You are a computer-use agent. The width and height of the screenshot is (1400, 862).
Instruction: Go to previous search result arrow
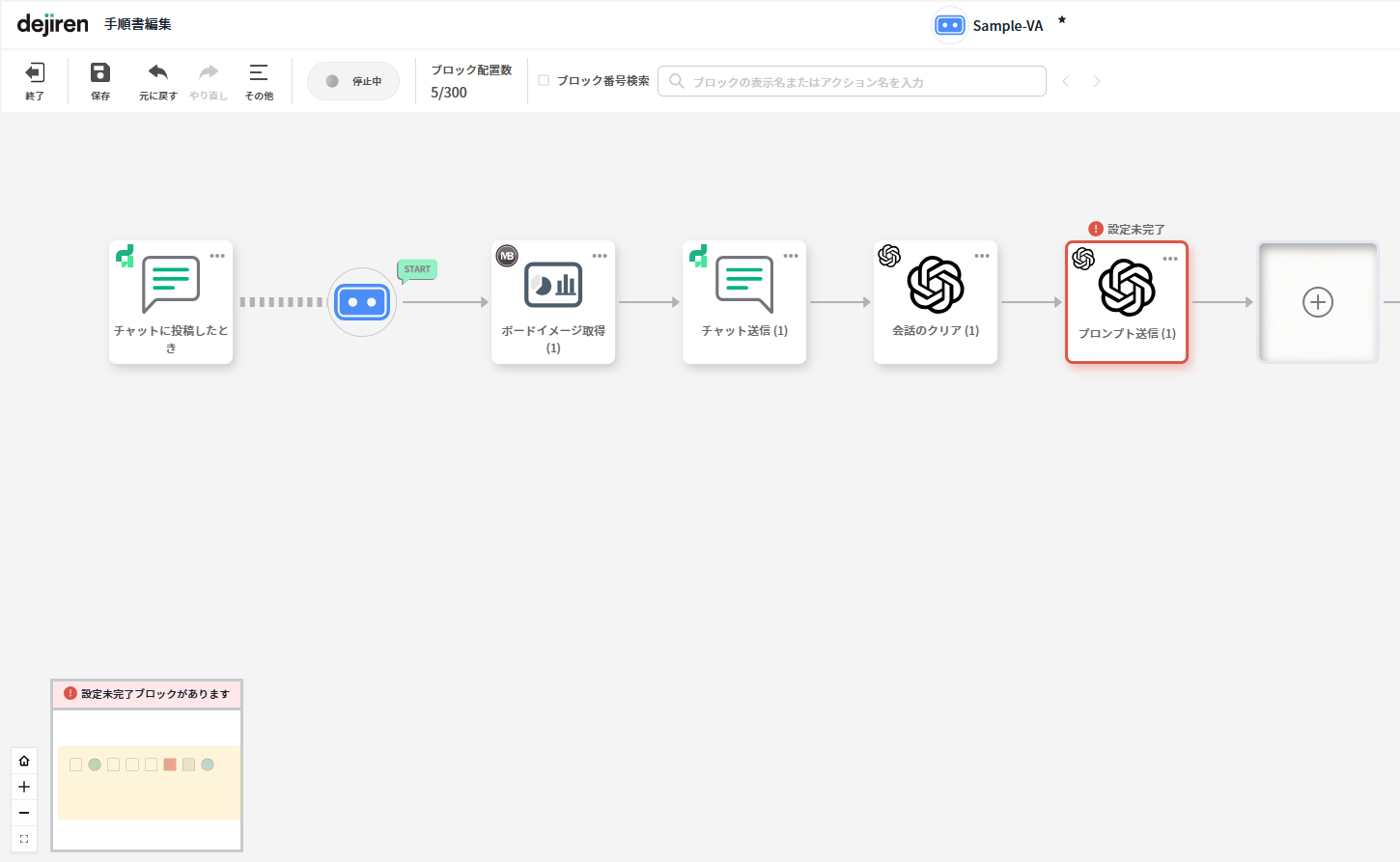point(1066,81)
